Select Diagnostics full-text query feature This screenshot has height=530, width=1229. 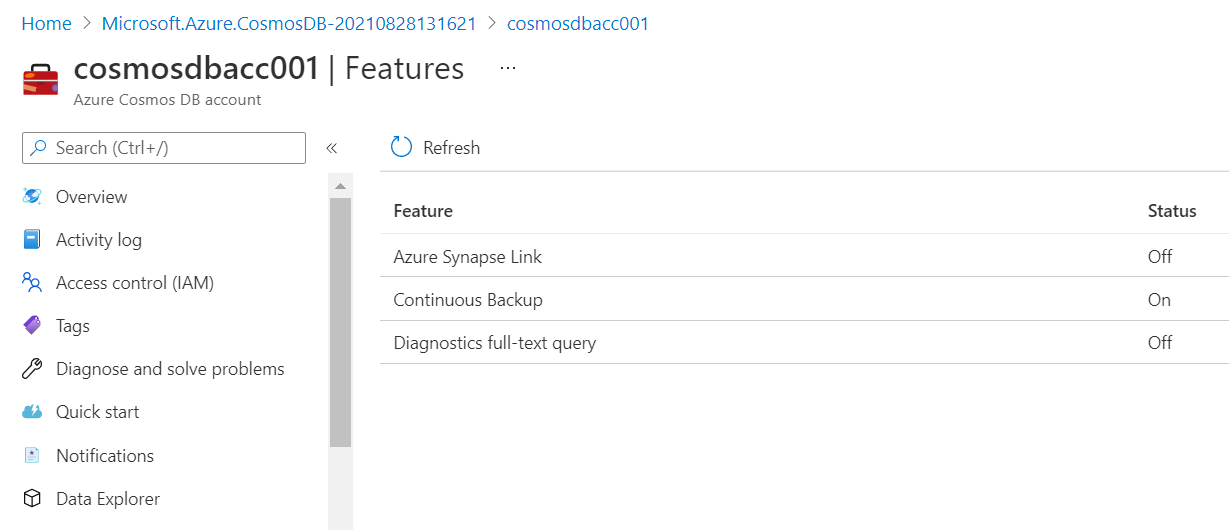[x=494, y=343]
